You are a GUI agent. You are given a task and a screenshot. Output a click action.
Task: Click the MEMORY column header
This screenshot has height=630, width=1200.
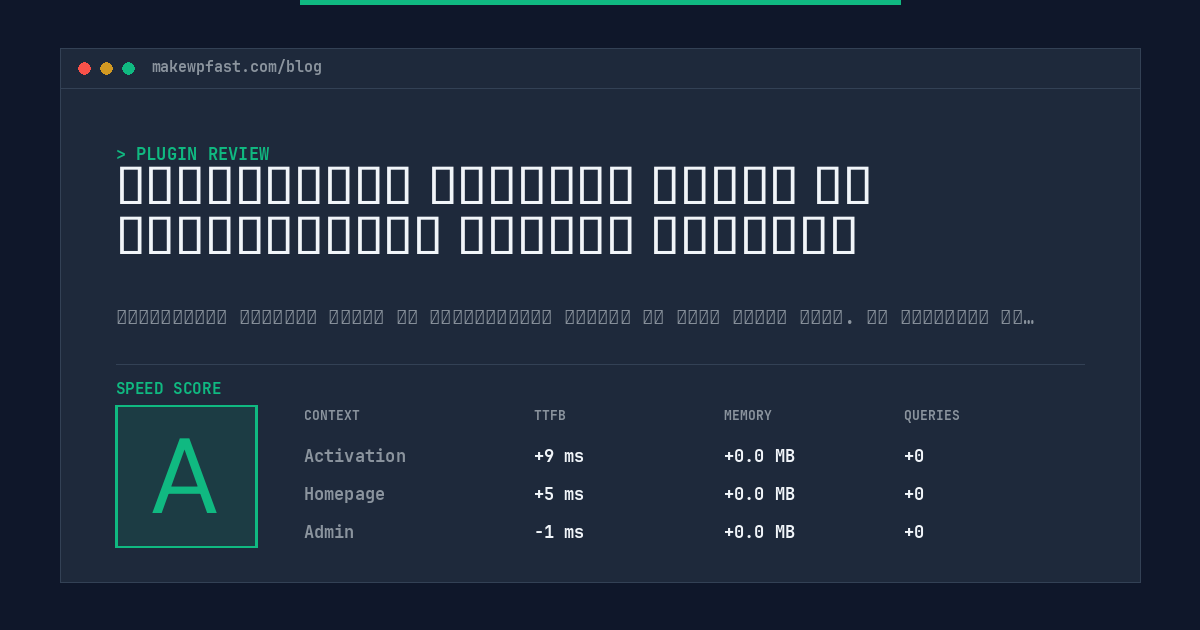click(748, 416)
